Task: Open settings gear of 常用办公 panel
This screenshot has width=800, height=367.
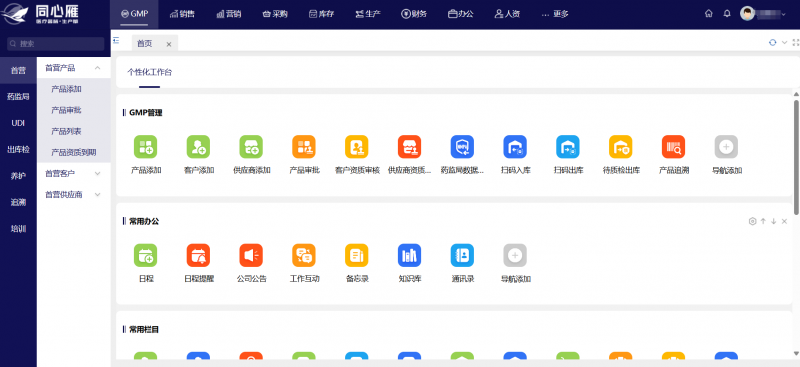Action: [x=752, y=221]
